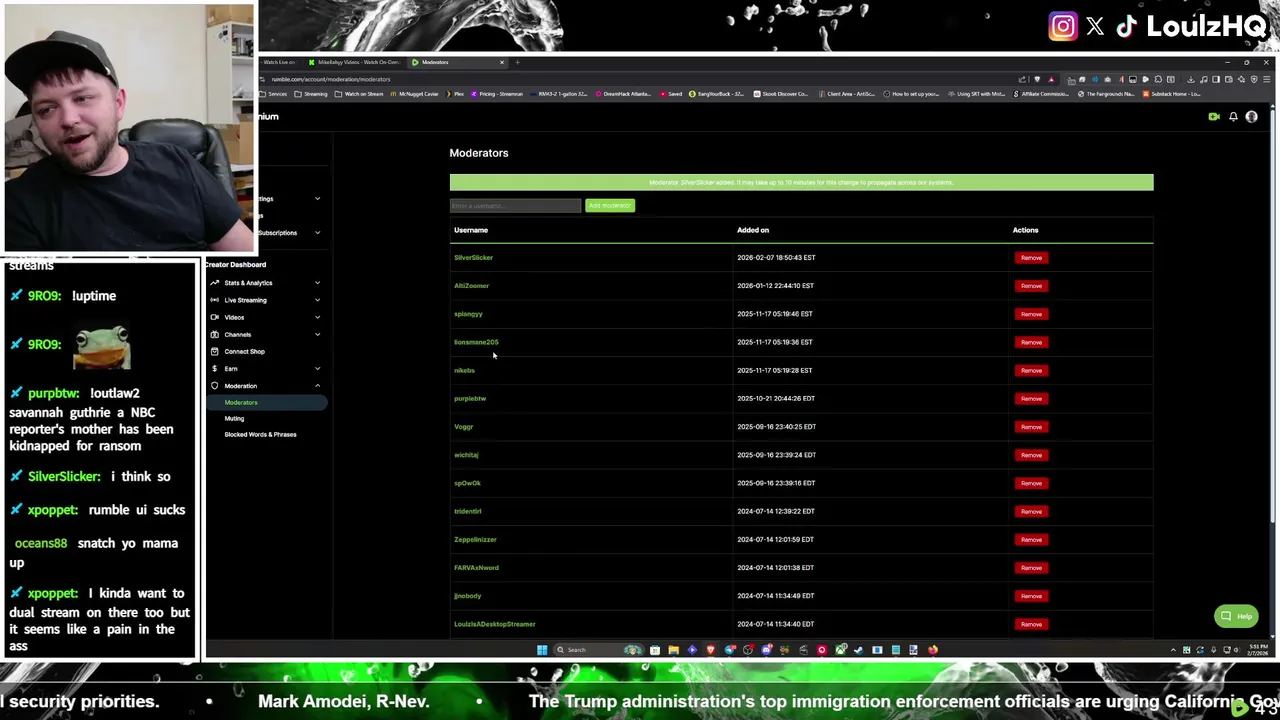The height and width of the screenshot is (720, 1280).
Task: Open Discord from the taskbar
Action: click(767, 650)
